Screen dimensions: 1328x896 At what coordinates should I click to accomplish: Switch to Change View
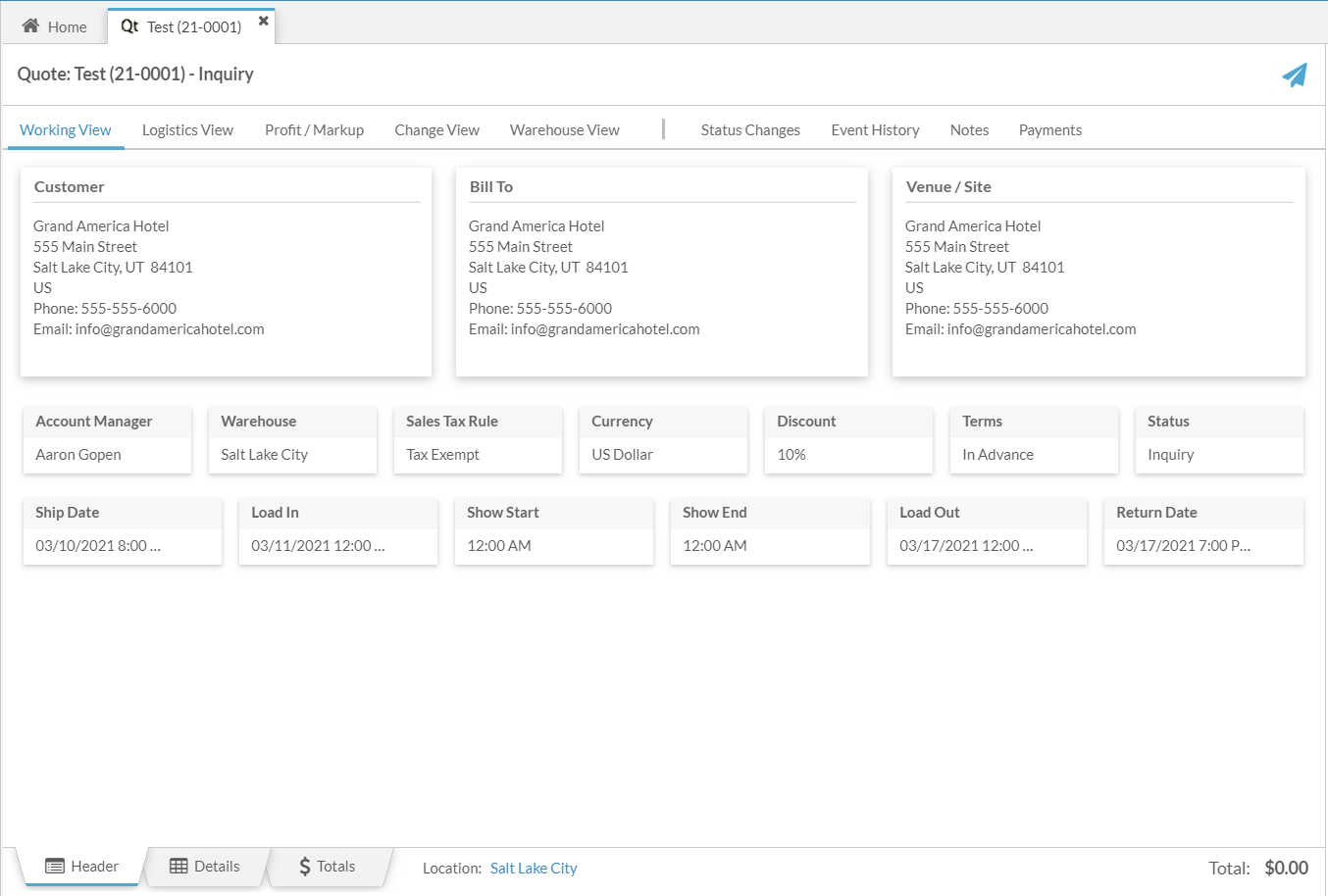click(436, 130)
